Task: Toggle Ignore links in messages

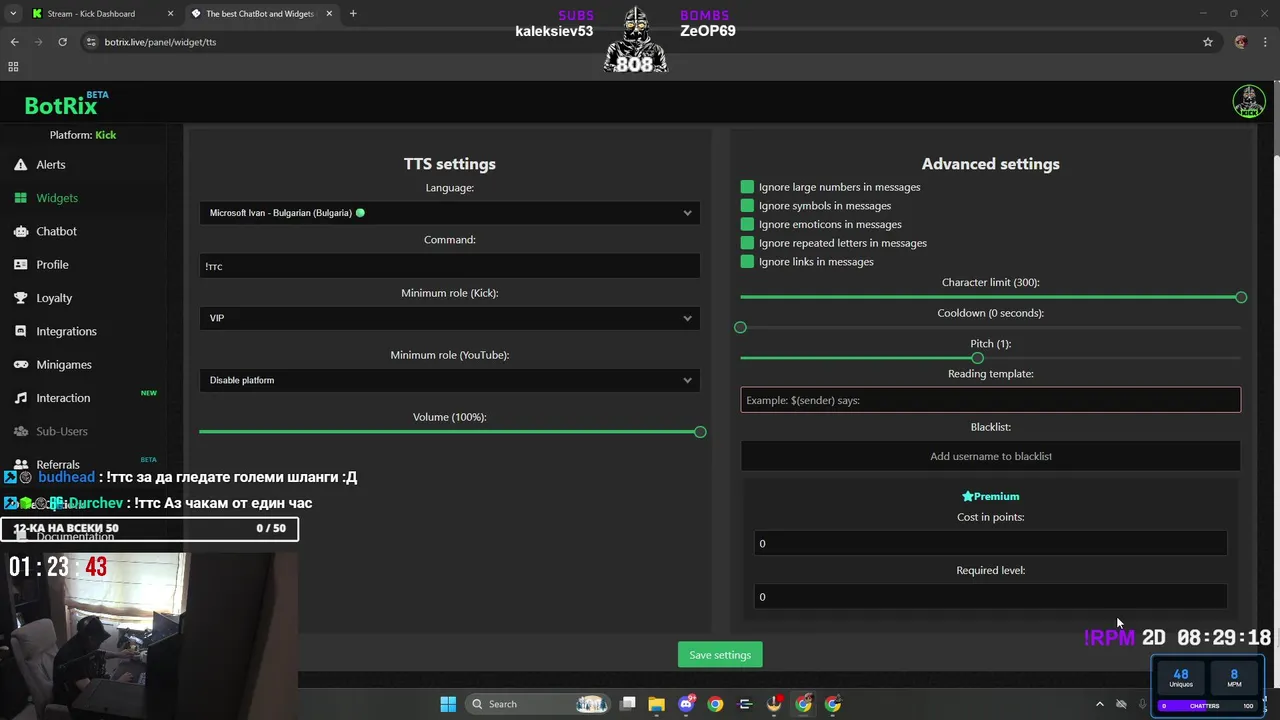Action: tap(747, 262)
